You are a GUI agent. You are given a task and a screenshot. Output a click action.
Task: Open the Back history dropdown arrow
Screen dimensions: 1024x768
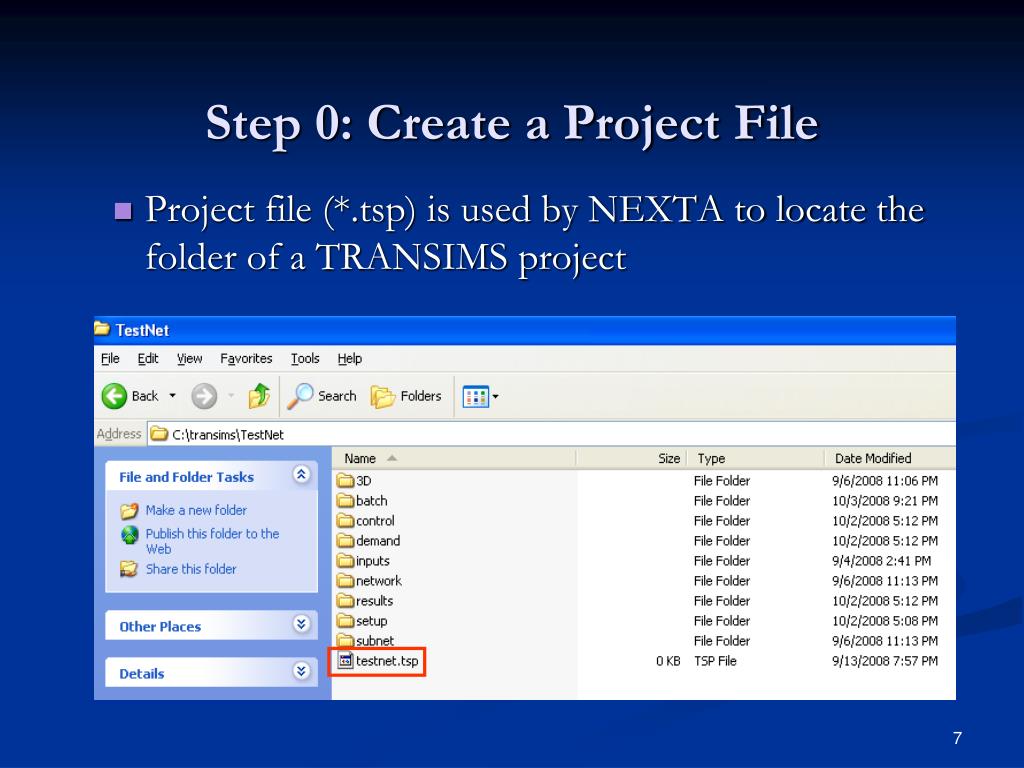172,396
